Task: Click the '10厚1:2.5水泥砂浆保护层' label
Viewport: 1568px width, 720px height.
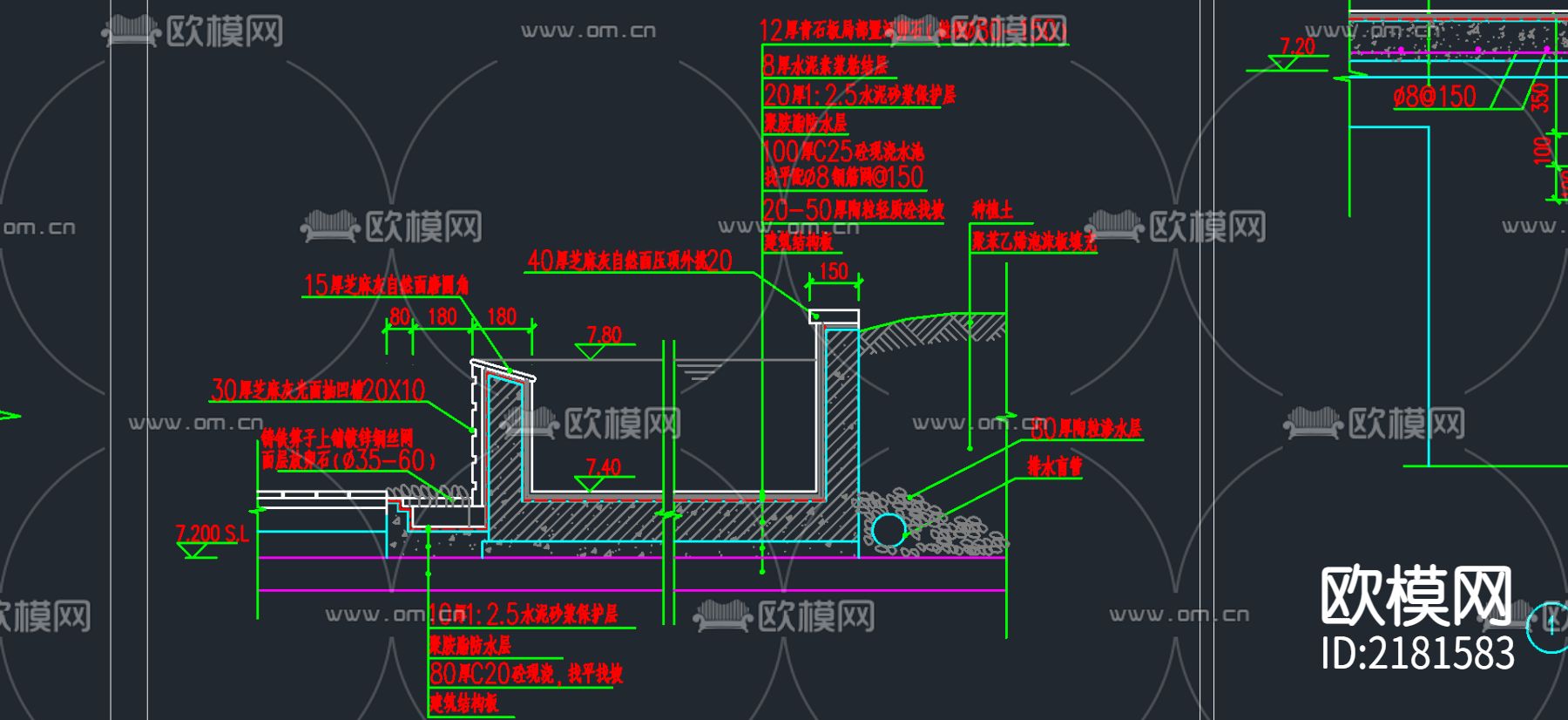Action: [524, 615]
